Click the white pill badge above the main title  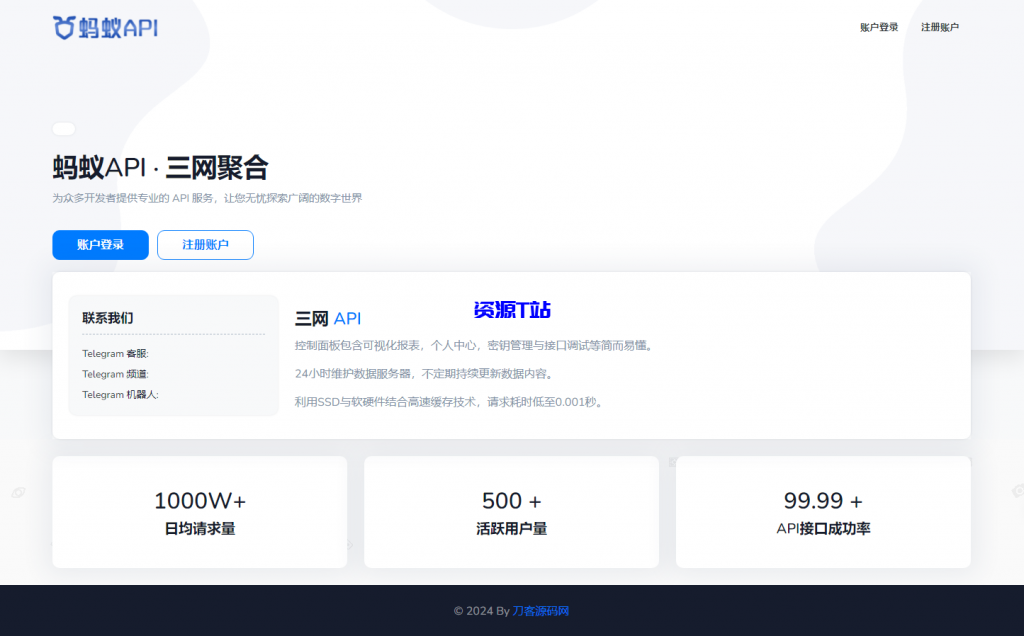click(64, 128)
